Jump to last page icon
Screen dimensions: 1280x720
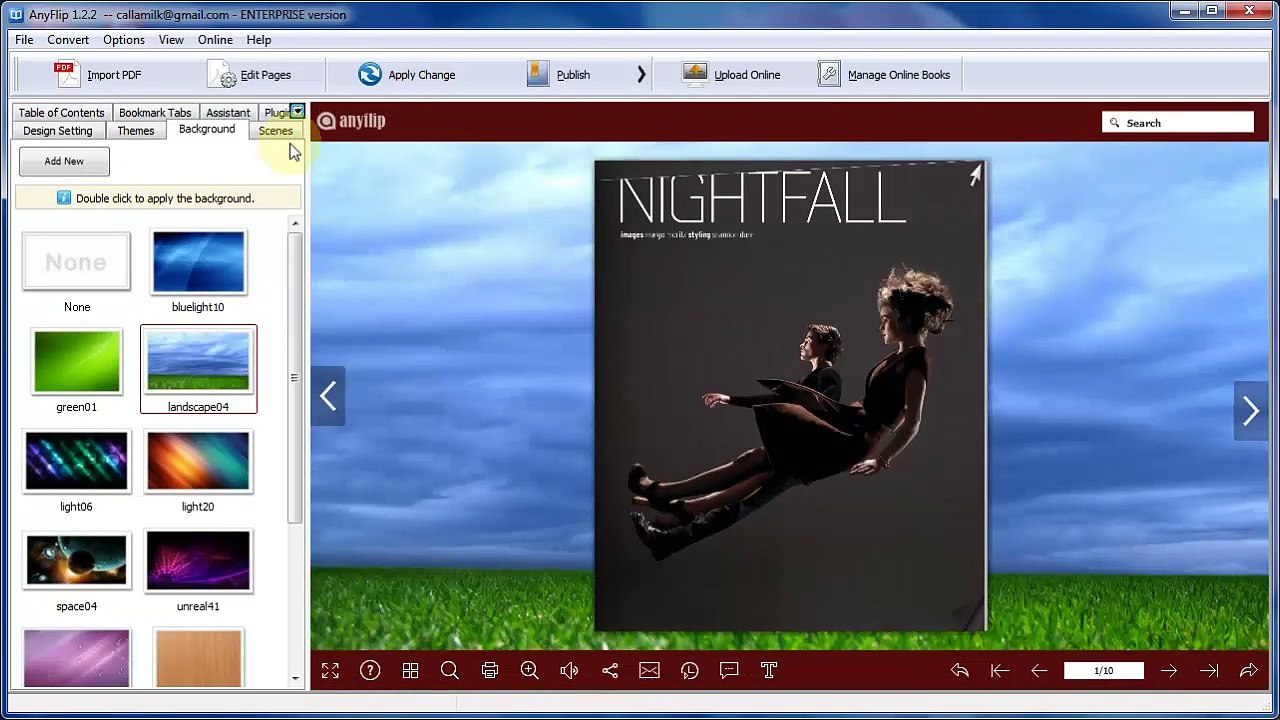(x=1209, y=671)
